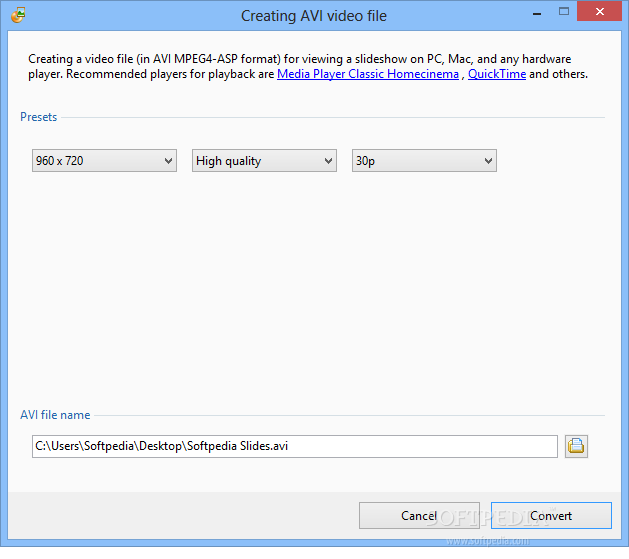
Task: Maximize the Creating AVI video file window
Action: (564, 12)
